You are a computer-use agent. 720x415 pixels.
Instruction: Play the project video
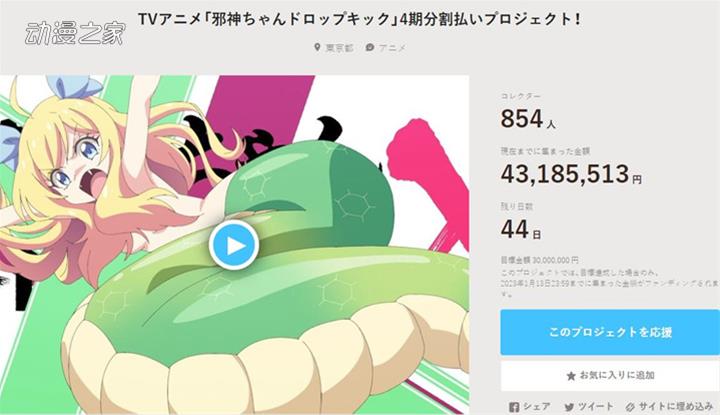click(x=234, y=245)
